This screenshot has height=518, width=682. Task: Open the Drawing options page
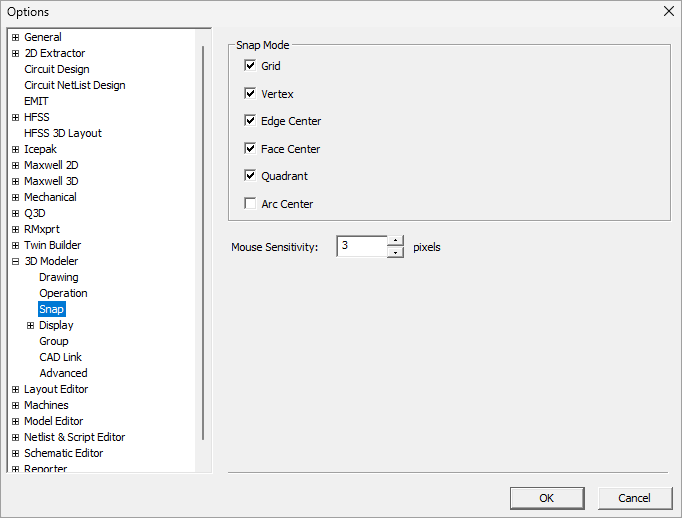(x=59, y=277)
